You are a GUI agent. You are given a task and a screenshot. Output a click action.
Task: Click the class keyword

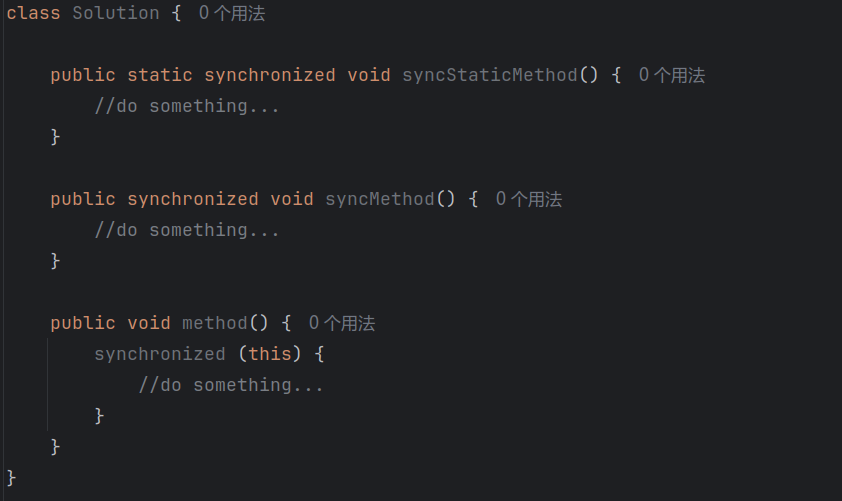pos(34,13)
